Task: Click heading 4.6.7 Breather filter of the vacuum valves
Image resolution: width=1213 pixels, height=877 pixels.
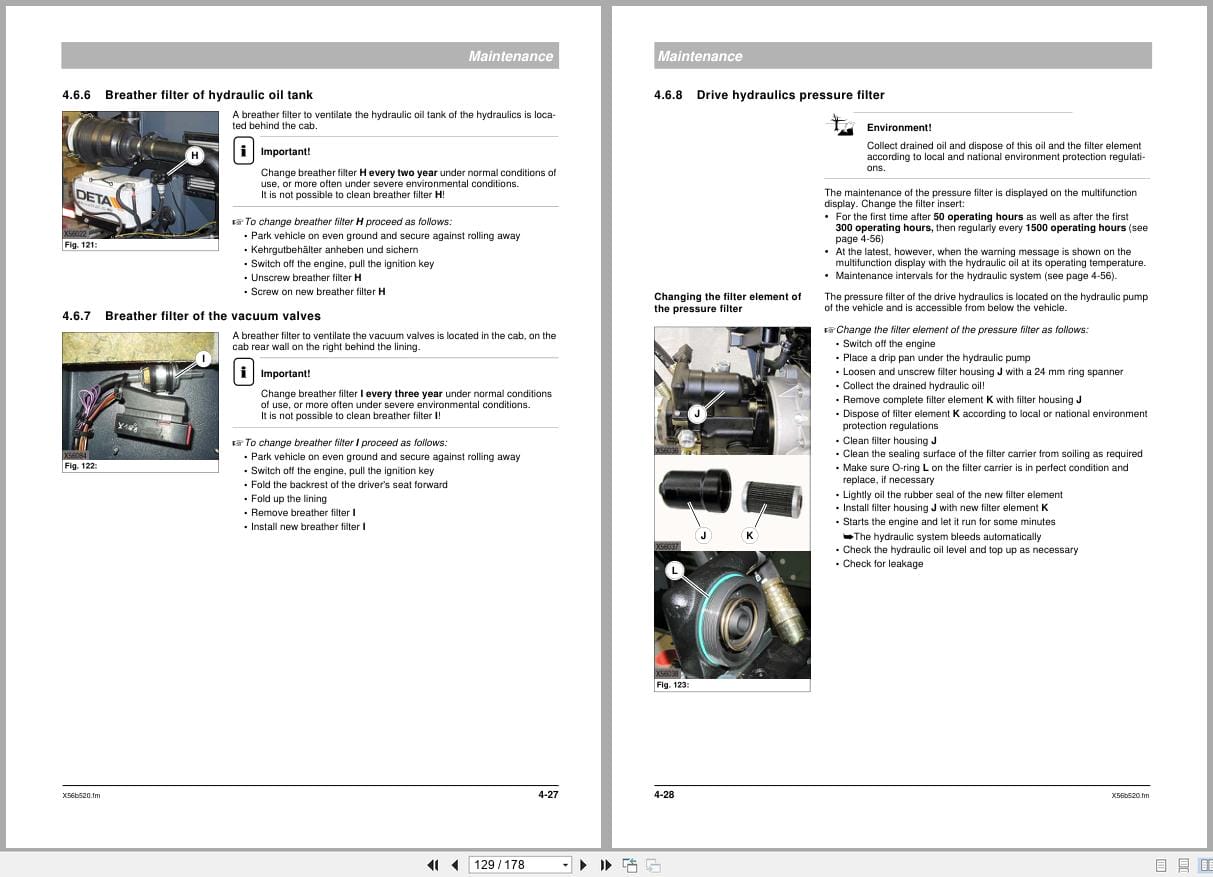Action: (191, 316)
